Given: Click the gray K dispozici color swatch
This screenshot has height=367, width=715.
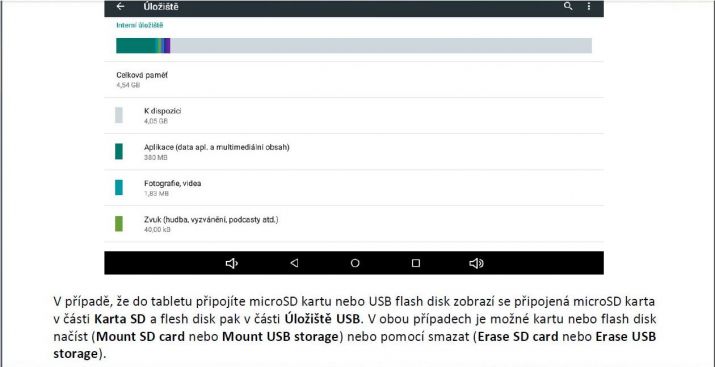Looking at the screenshot, I should coord(119,115).
